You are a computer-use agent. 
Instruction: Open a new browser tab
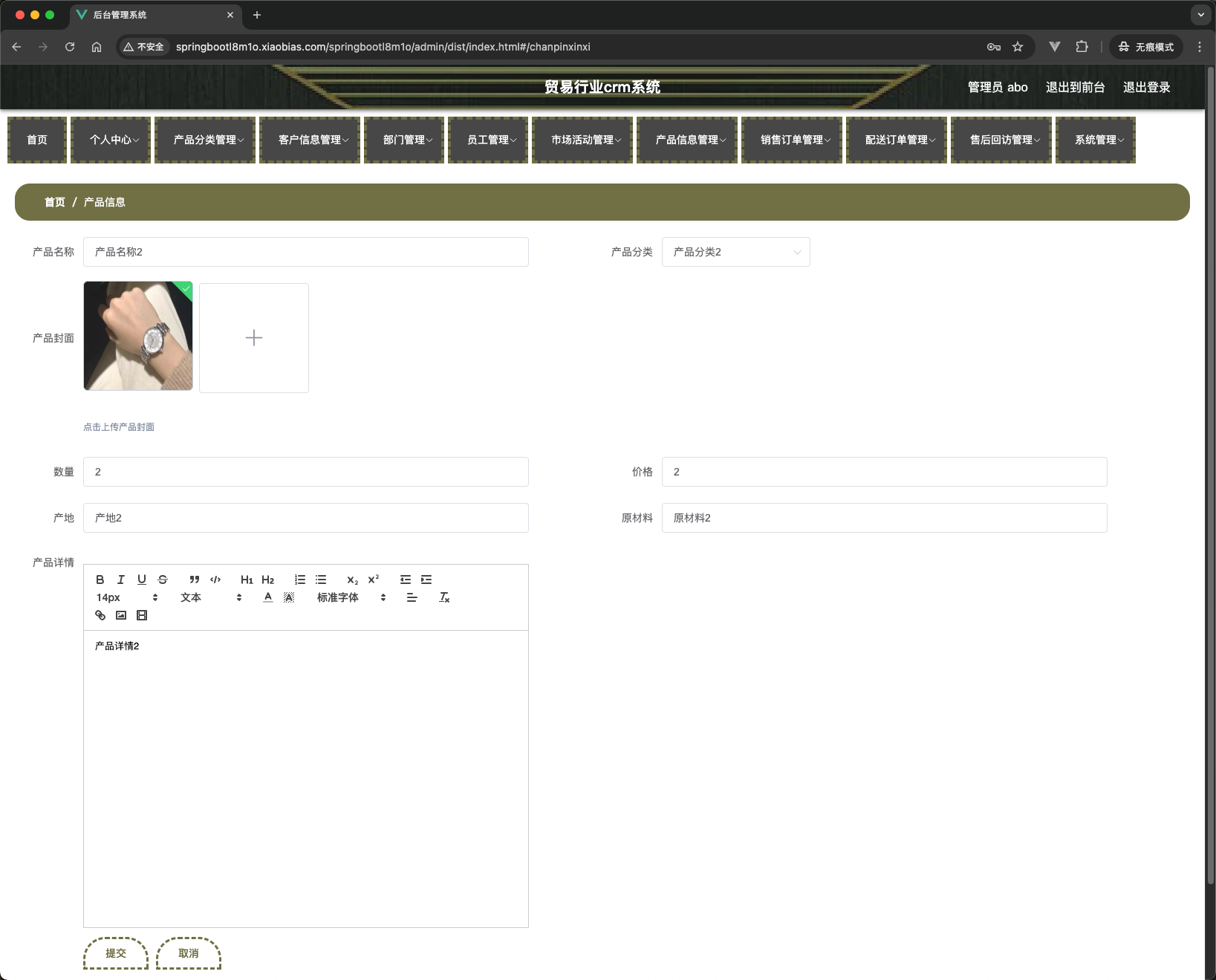[x=257, y=15]
